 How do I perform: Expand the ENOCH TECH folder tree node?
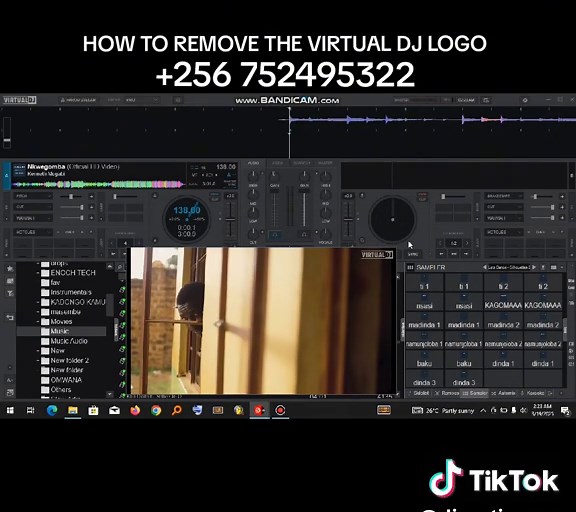[38, 273]
